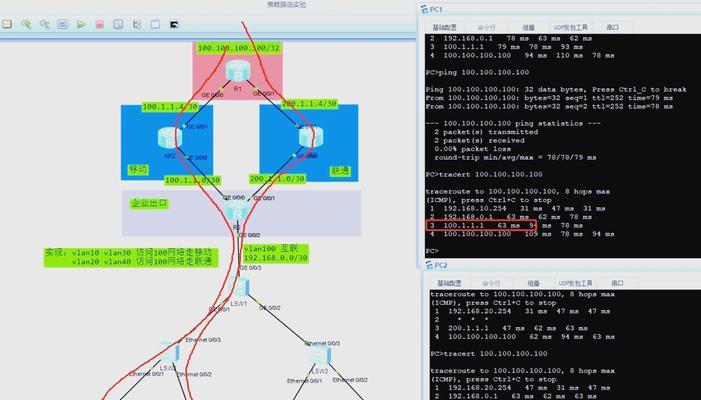
Task: Select the router in the 联通 area
Action: (x=311, y=137)
